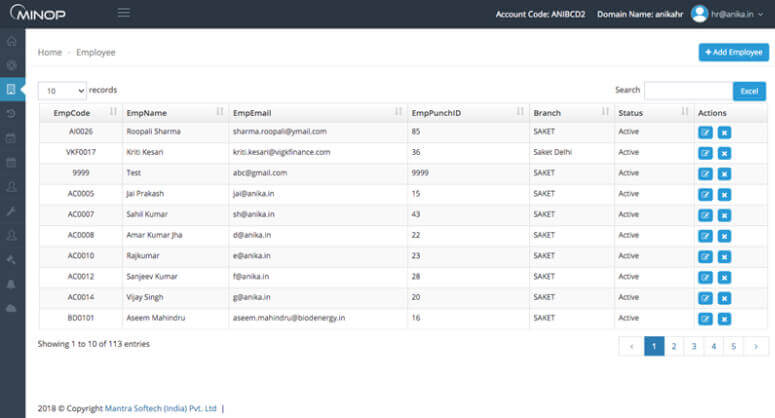Image resolution: width=775 pixels, height=418 pixels.
Task: Edit employee Roopali Sharma's record
Action: pyautogui.click(x=705, y=131)
